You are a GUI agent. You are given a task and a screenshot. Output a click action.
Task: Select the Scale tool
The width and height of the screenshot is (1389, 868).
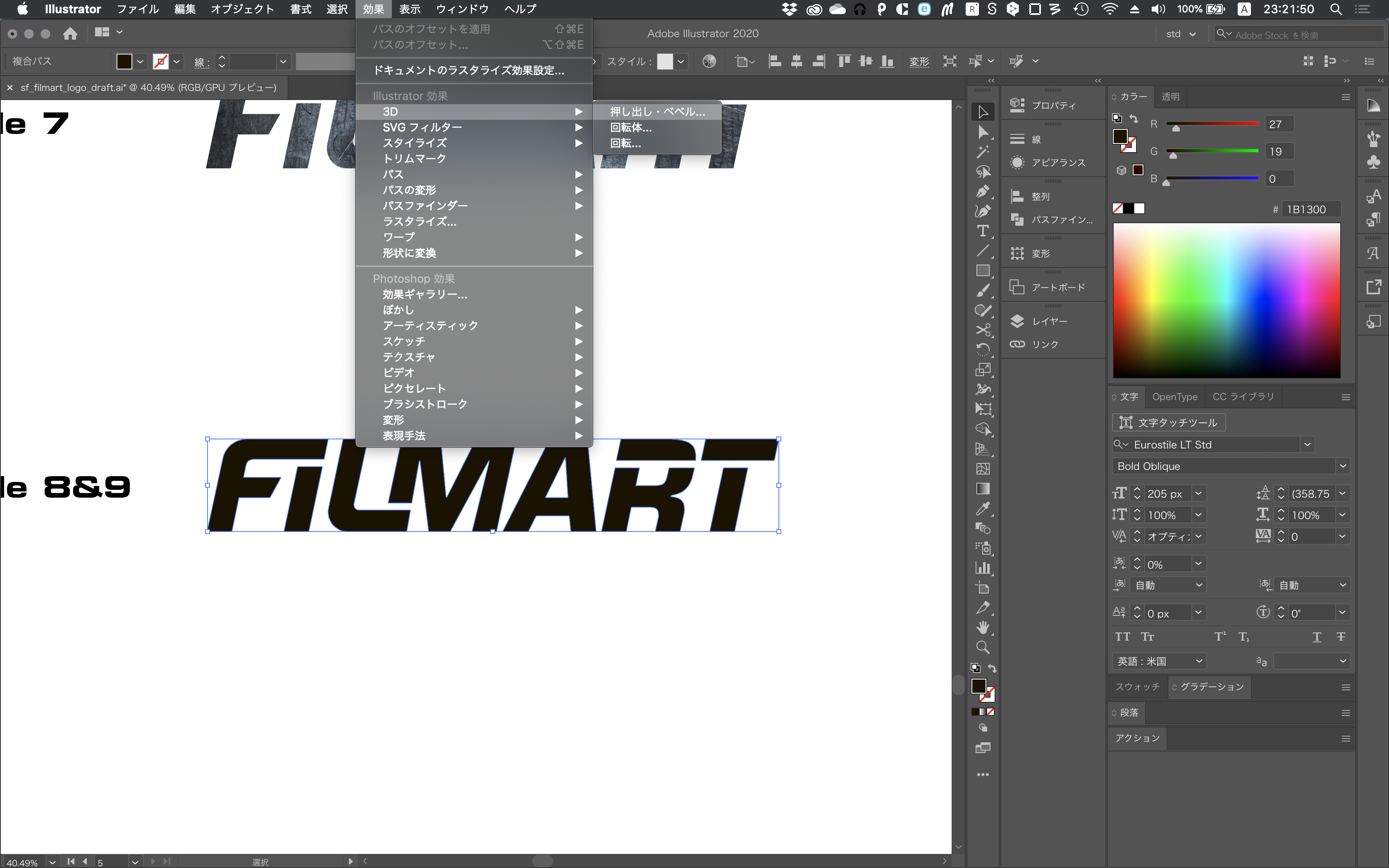click(983, 370)
